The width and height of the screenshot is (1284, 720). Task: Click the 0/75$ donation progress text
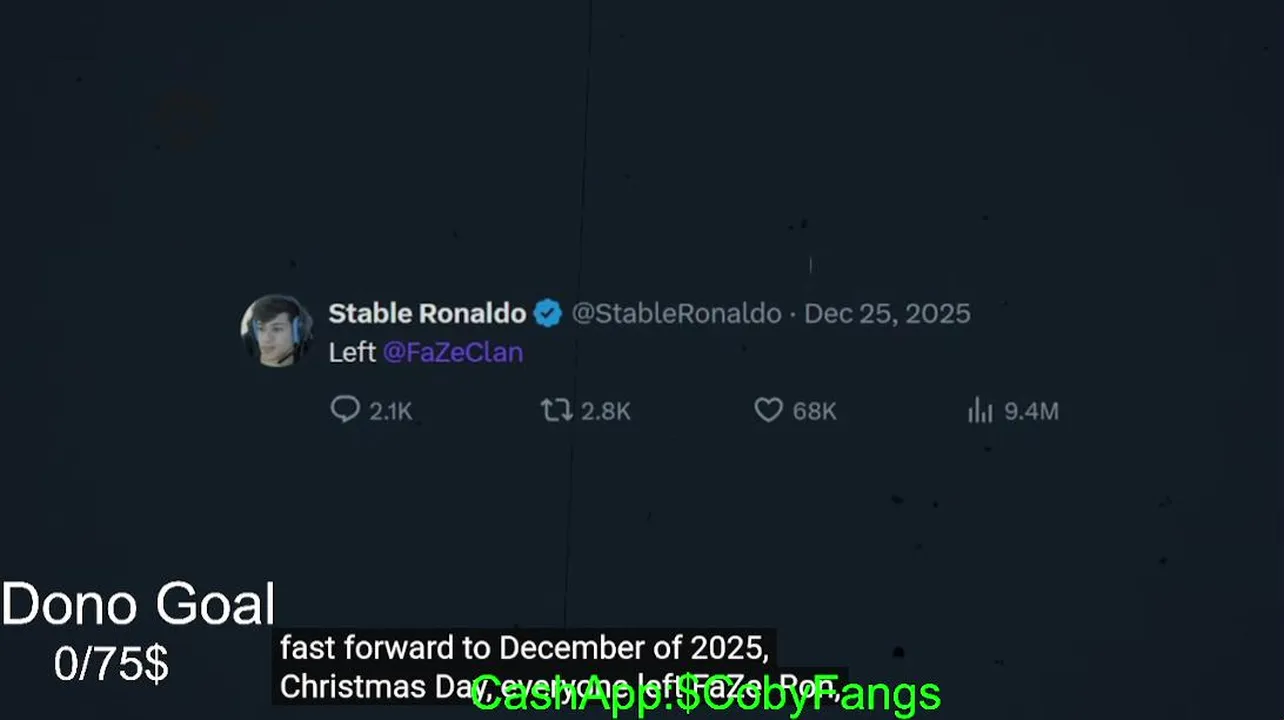tap(111, 664)
